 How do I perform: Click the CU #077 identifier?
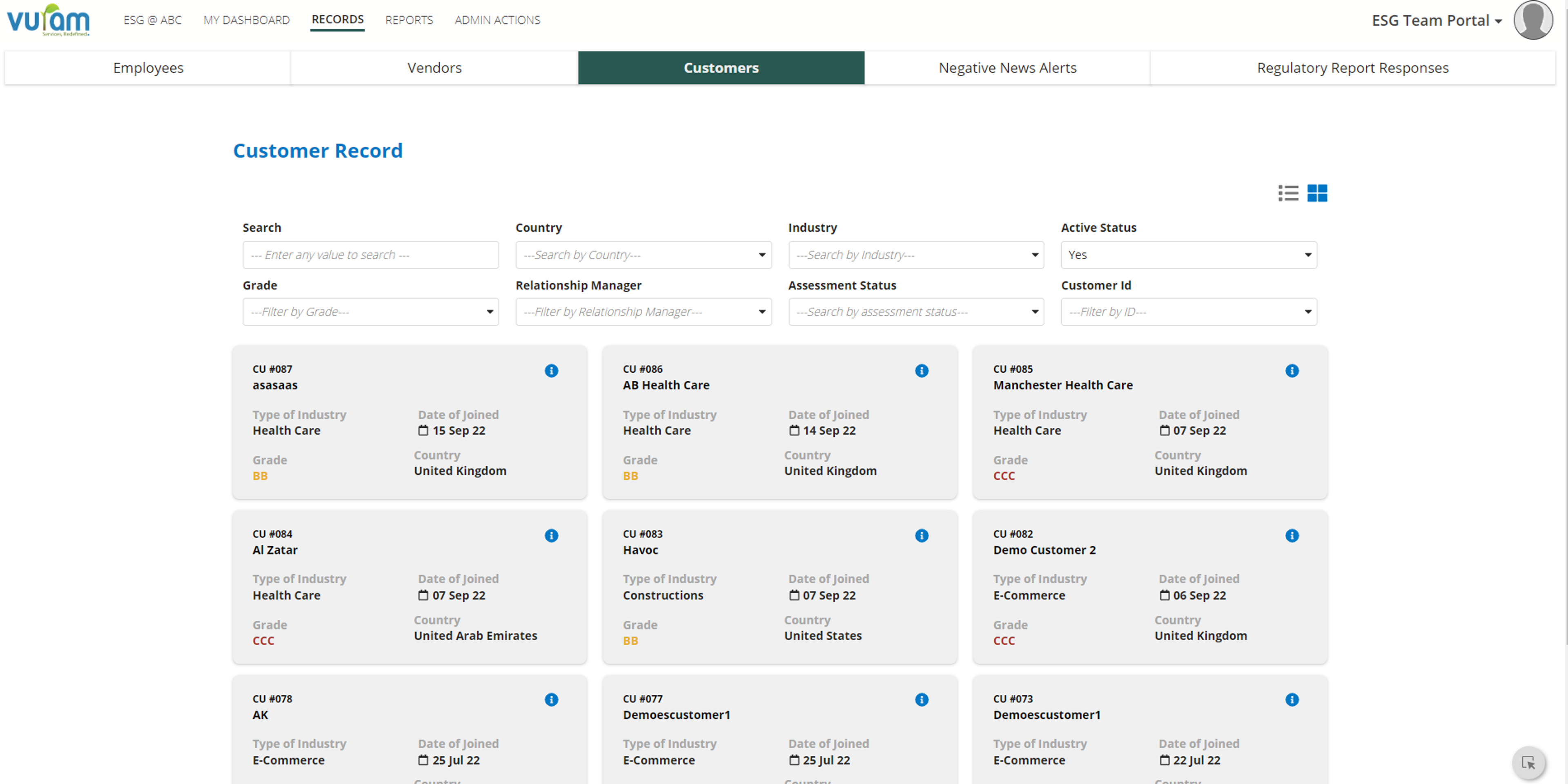pos(643,699)
